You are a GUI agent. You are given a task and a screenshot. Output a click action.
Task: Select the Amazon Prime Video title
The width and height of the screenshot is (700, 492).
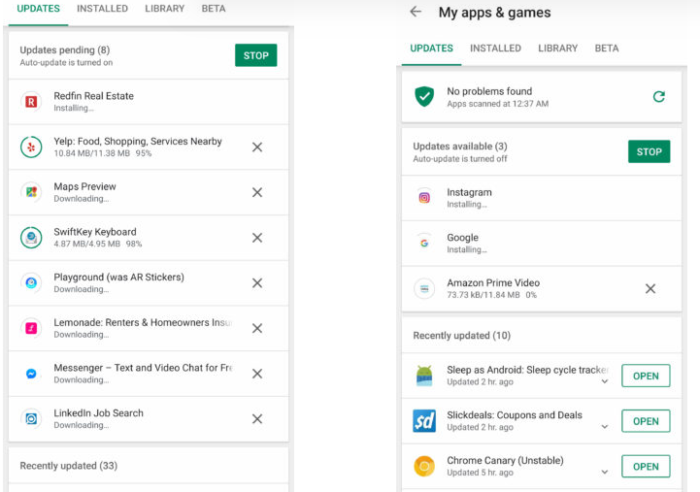click(x=493, y=283)
